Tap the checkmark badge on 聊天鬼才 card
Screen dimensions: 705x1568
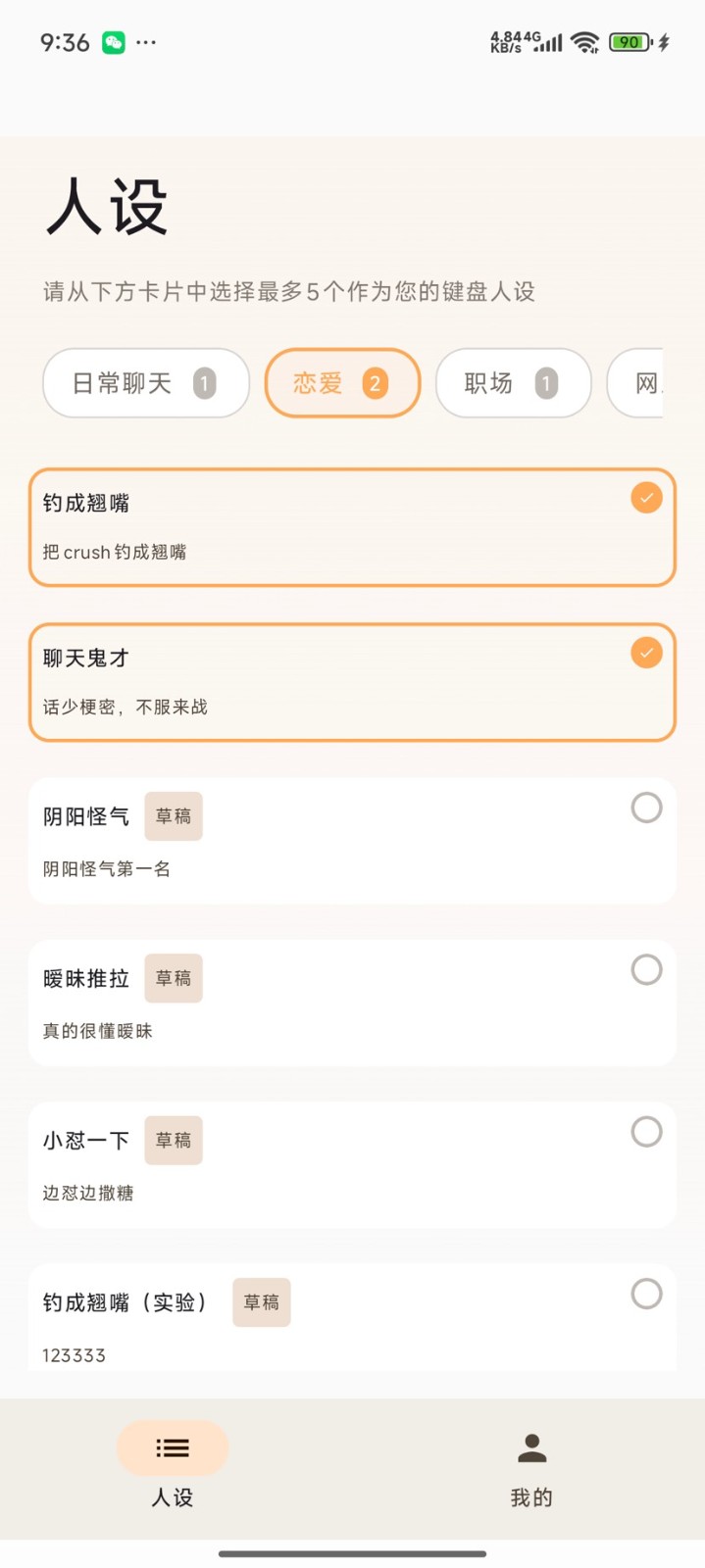click(x=645, y=652)
